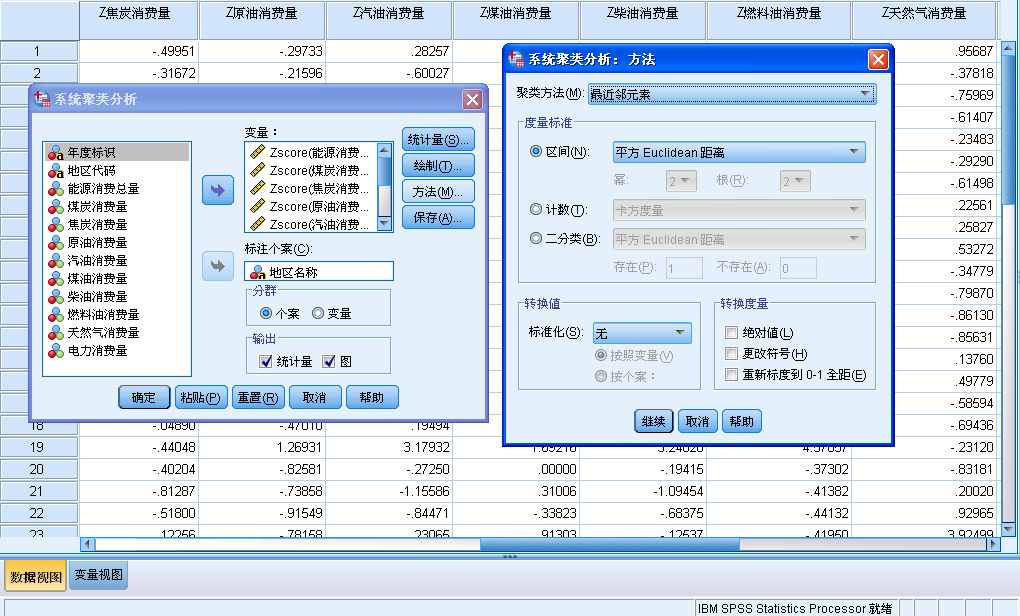Open the 方法(M)... dialog
Image resolution: width=1020 pixels, height=616 pixels.
click(438, 191)
